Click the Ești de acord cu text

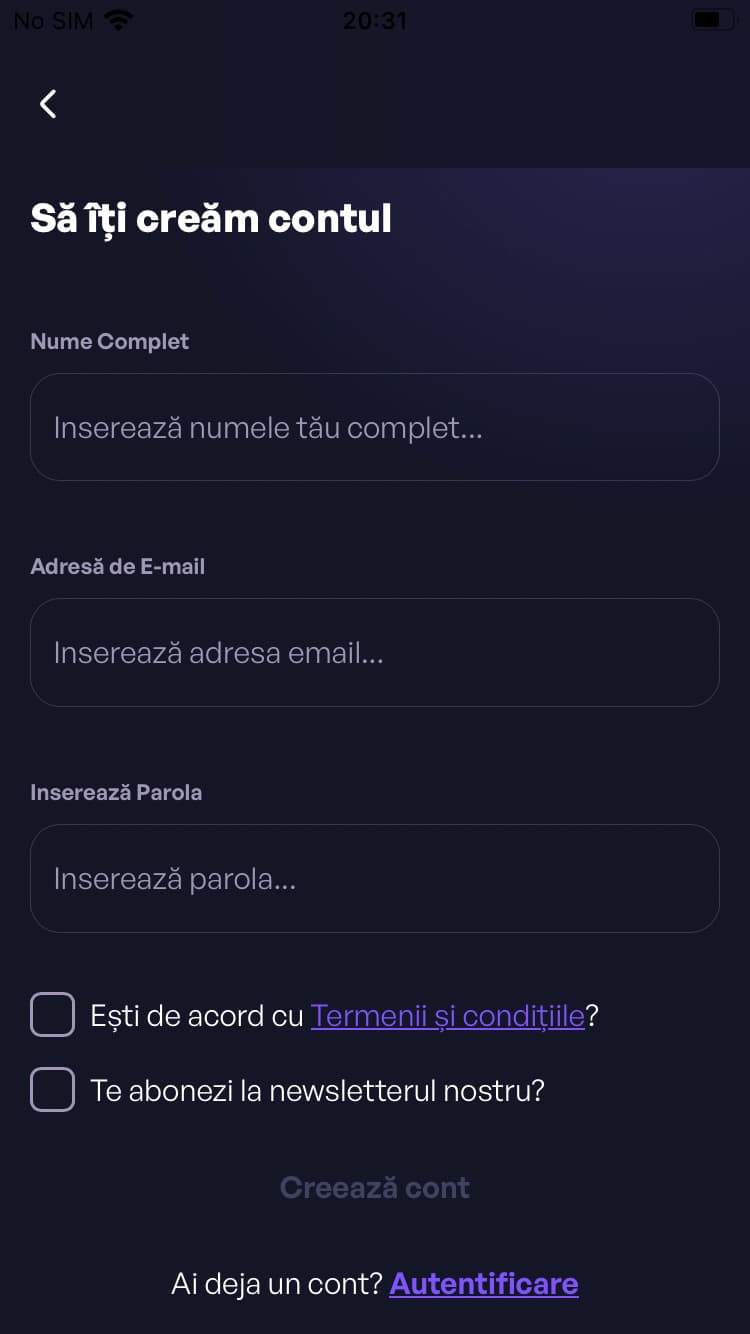pos(196,1016)
